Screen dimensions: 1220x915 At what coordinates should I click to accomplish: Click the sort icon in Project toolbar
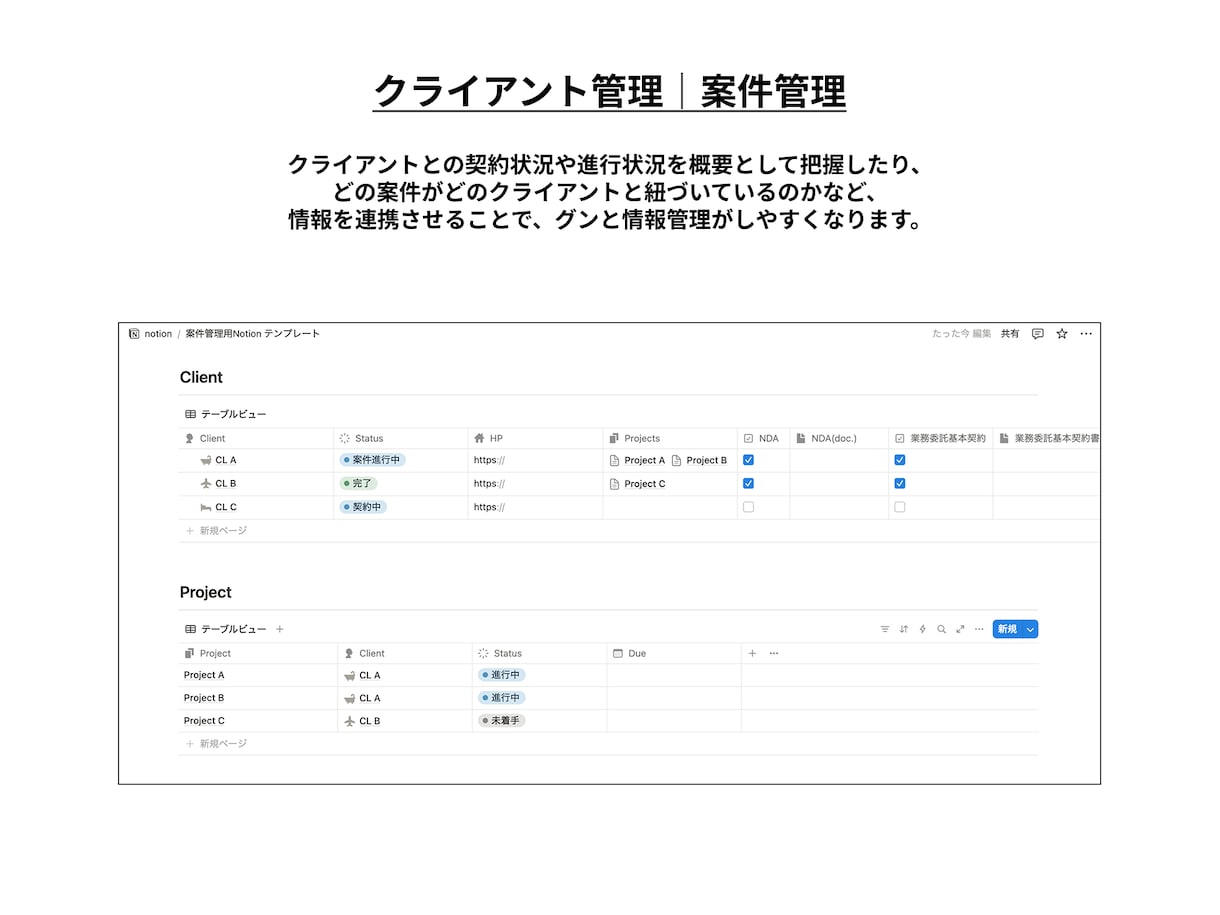click(904, 629)
